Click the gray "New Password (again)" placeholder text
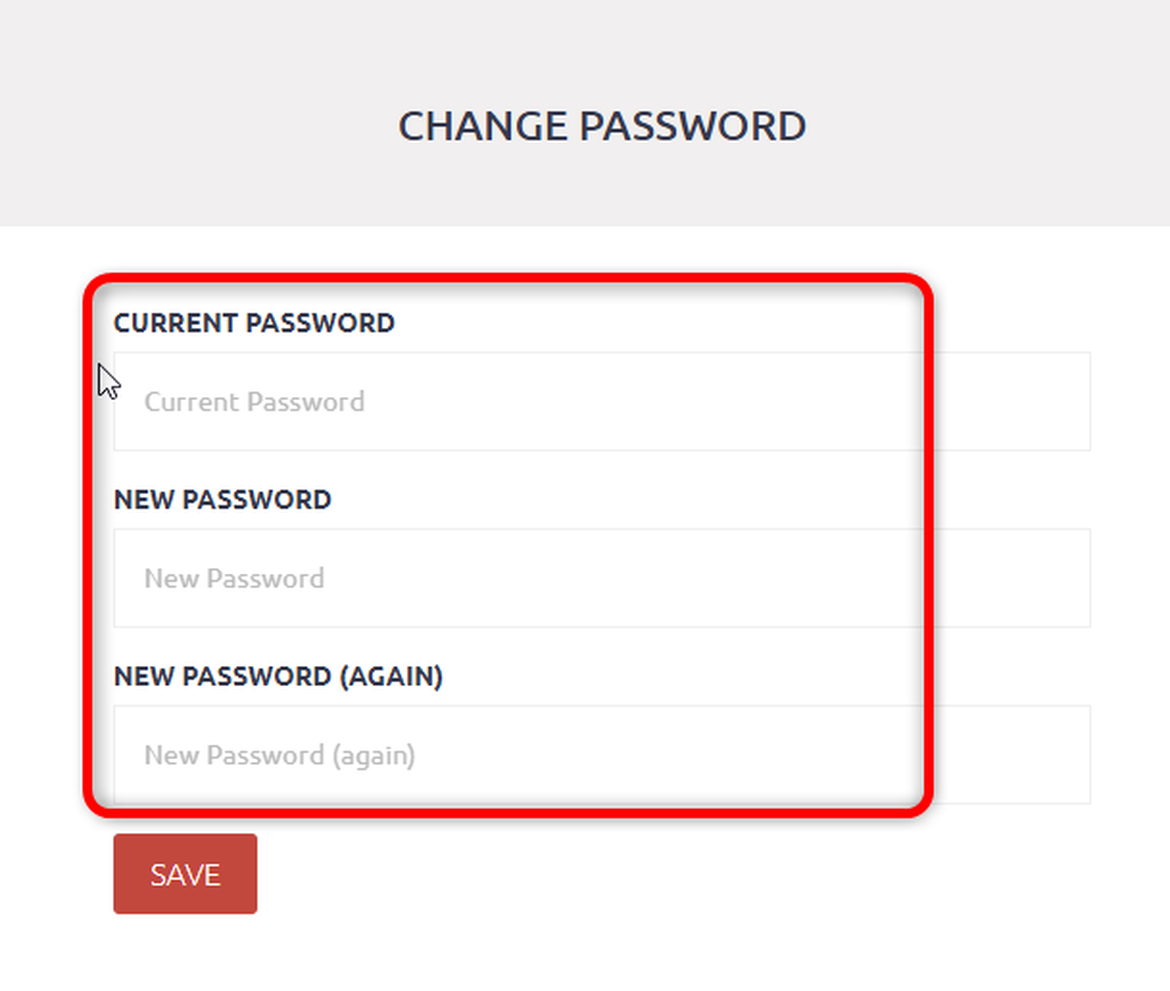Image resolution: width=1170 pixels, height=991 pixels. click(x=279, y=755)
